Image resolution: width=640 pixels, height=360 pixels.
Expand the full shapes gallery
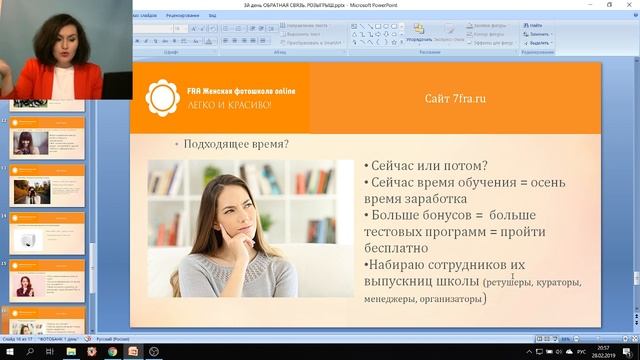coord(402,42)
